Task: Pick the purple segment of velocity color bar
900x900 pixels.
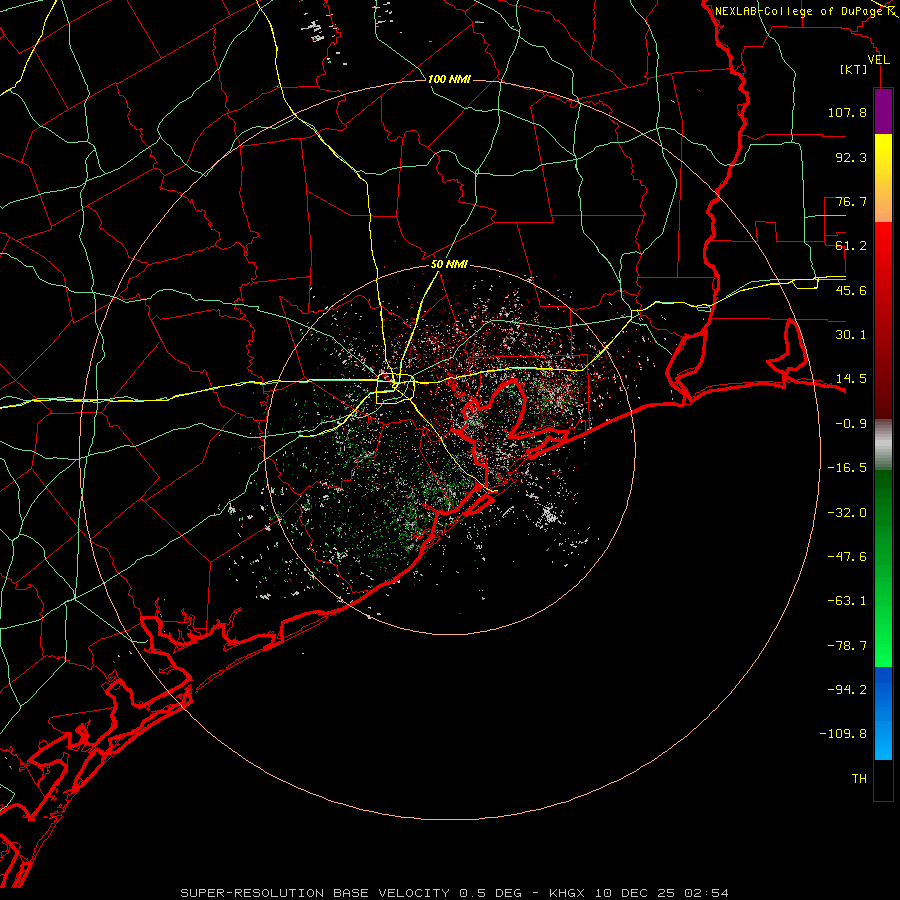Action: pos(883,111)
